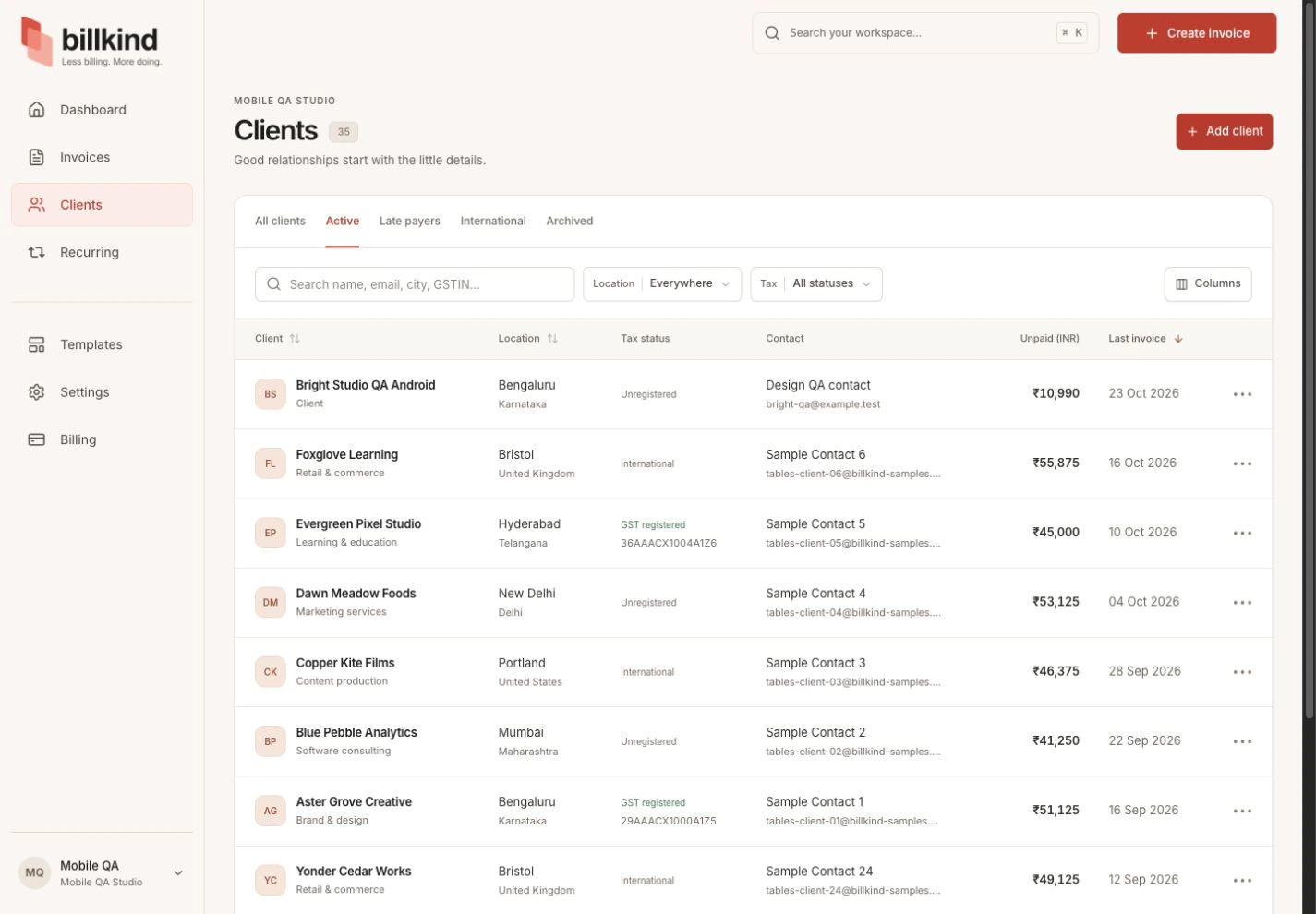Click the Foxglove Learning client name
This screenshot has height=914, width=1316.
[x=347, y=455]
